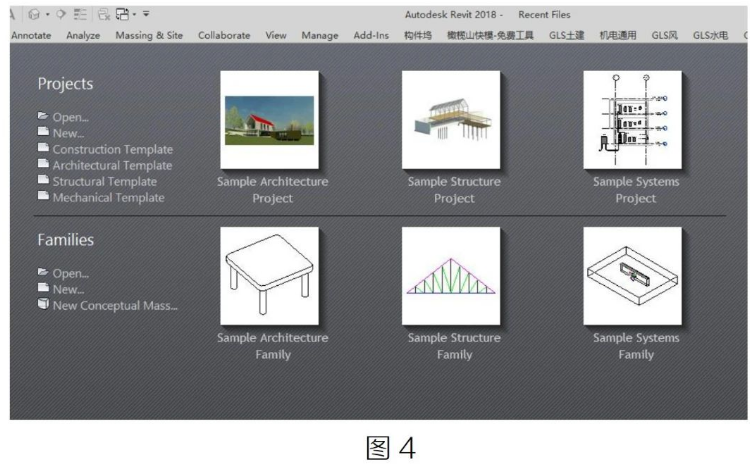Click the Sample Architecture Family caption
The width and height of the screenshot is (750, 473).
tap(273, 346)
